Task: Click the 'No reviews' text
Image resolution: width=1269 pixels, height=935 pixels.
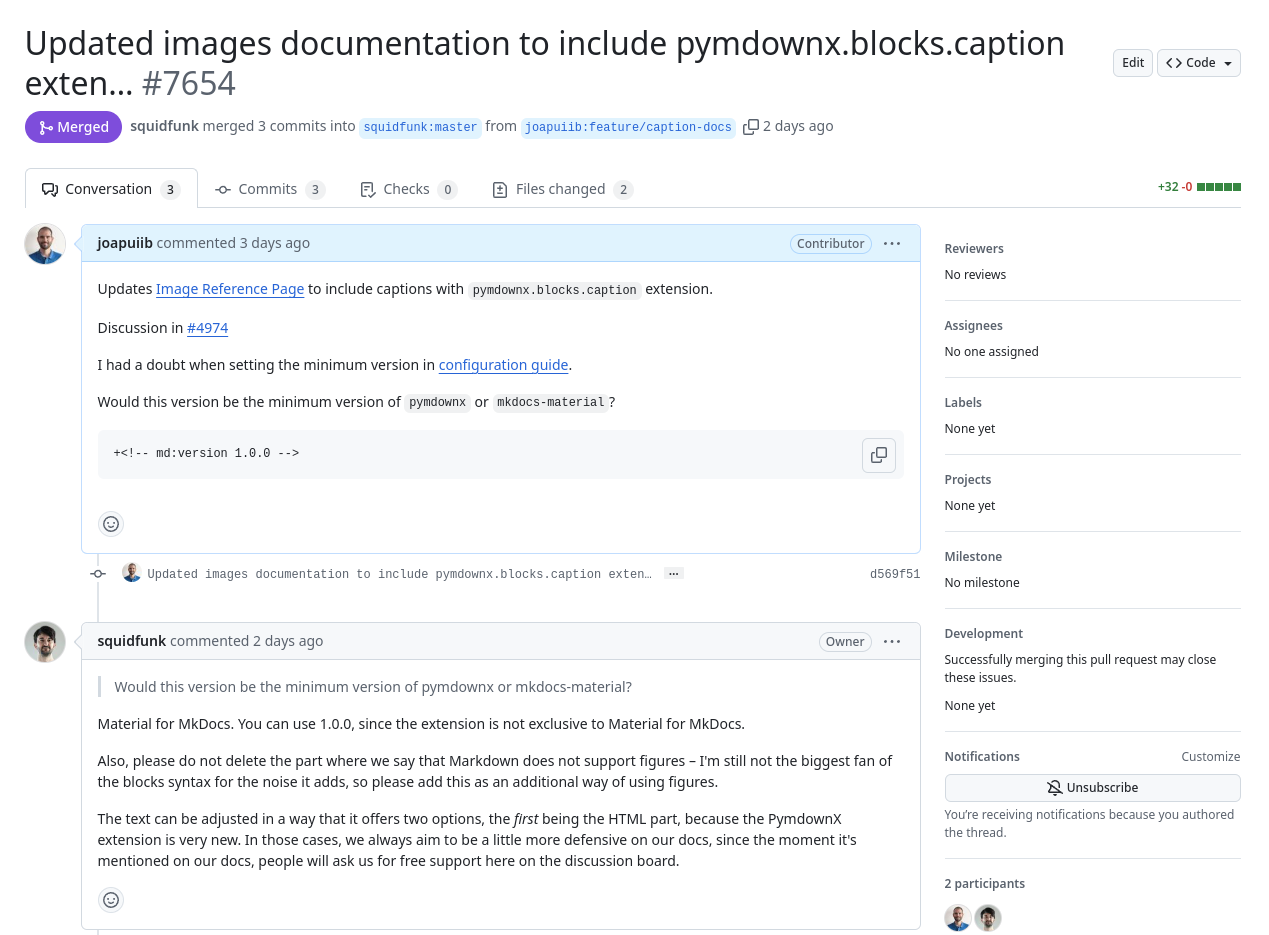Action: (975, 275)
